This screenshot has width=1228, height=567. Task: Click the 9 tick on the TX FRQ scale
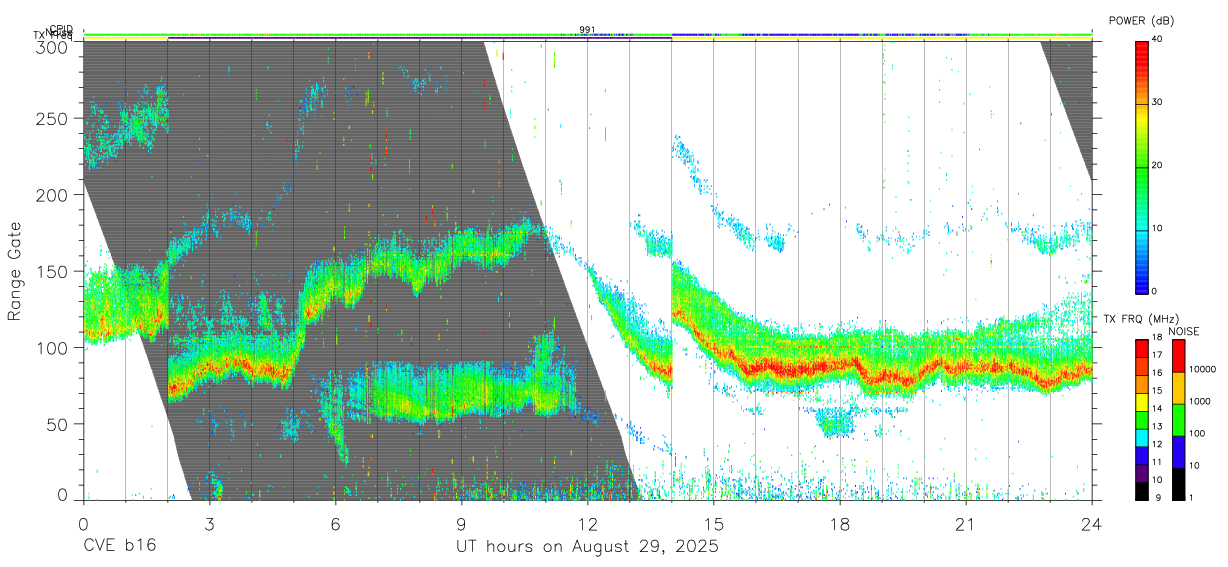pos(1157,497)
